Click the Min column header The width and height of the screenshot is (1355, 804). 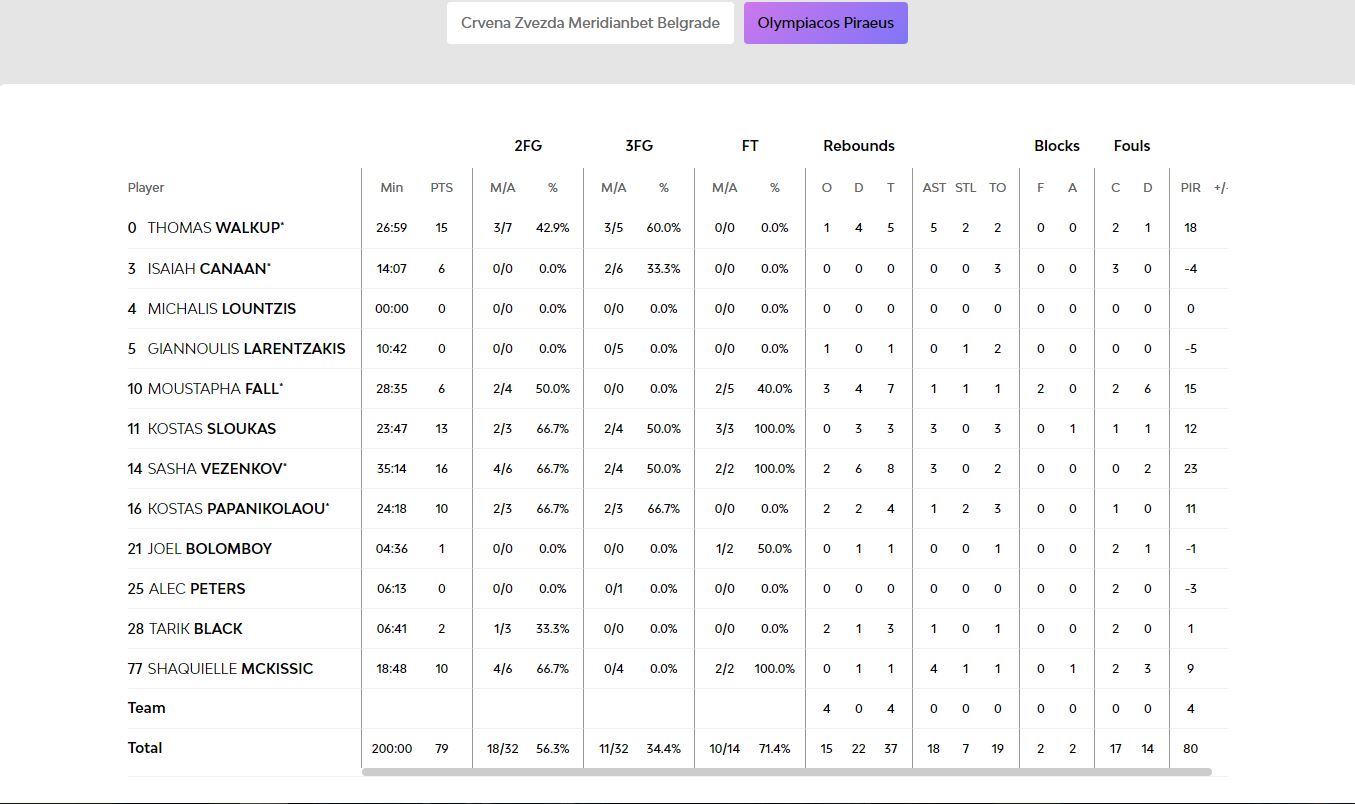tap(391, 188)
